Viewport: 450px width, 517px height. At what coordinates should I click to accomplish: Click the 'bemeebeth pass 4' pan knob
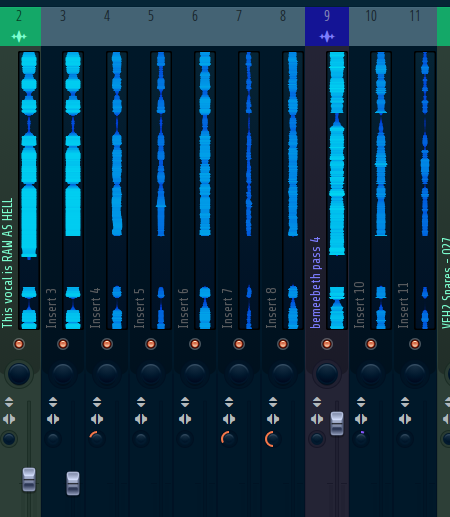327,374
